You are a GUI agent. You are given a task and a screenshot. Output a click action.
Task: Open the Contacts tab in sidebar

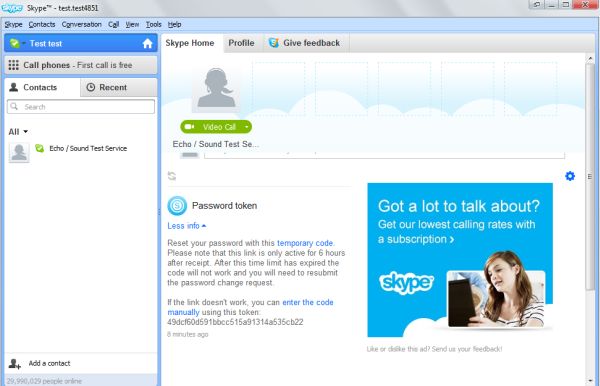coord(42,87)
